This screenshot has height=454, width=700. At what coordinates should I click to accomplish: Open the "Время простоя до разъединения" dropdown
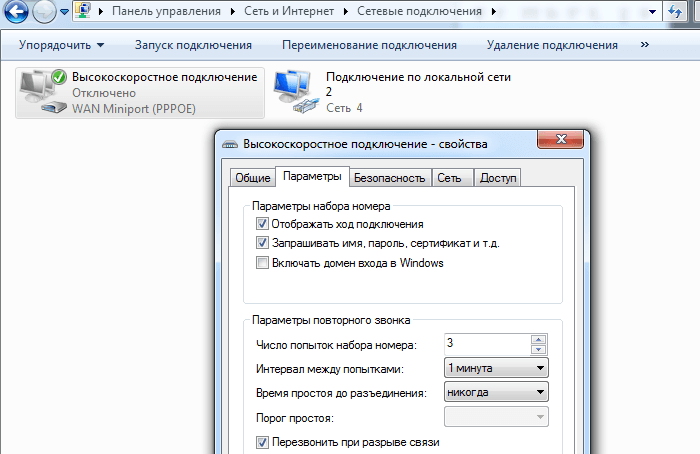coord(496,392)
